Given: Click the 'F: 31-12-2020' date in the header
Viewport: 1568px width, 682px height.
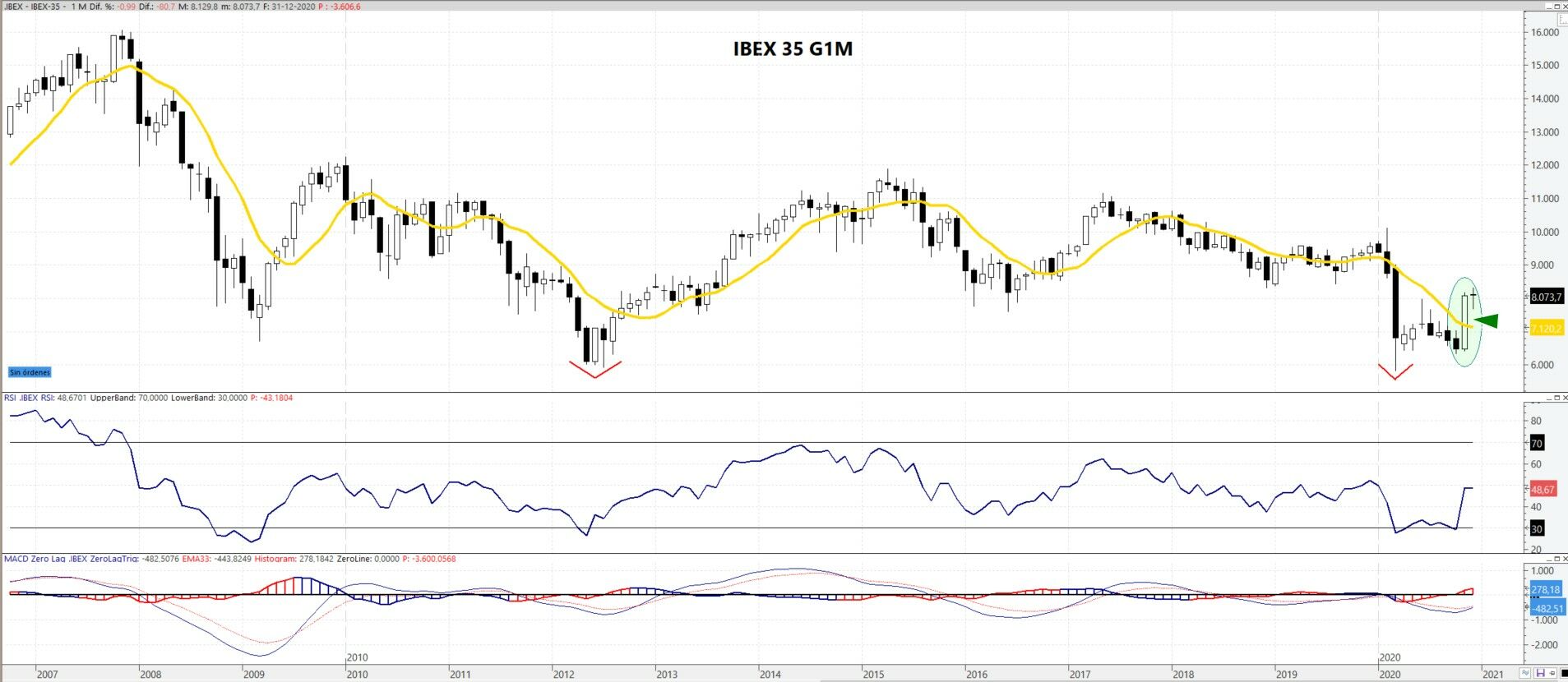Looking at the screenshot, I should (x=289, y=7).
